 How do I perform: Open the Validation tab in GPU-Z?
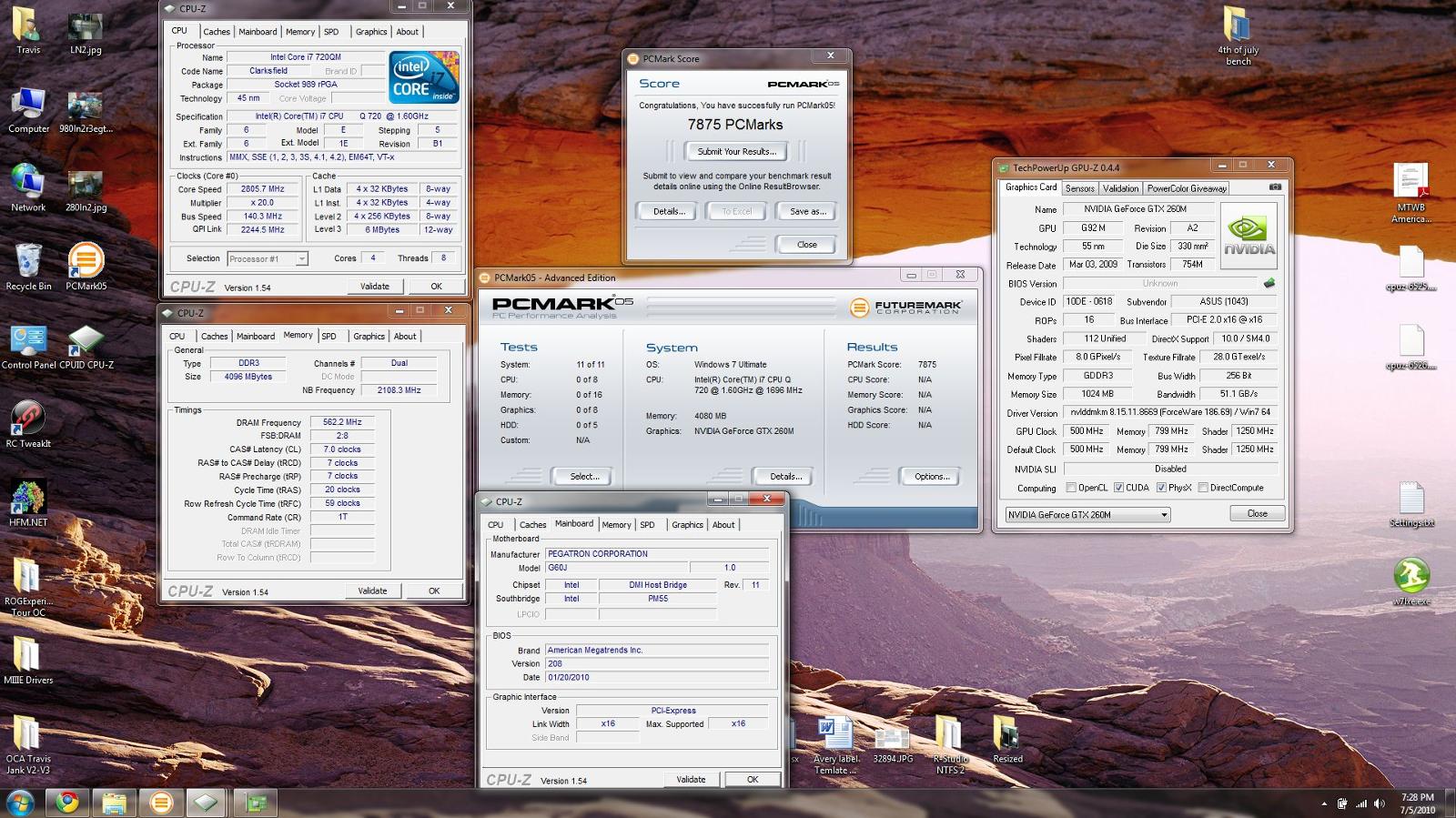[1120, 188]
